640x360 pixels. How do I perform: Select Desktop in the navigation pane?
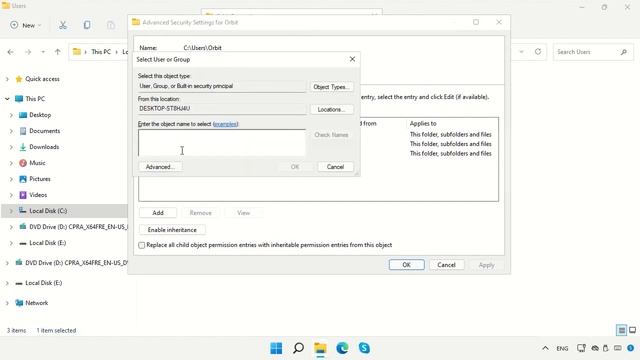(40, 115)
